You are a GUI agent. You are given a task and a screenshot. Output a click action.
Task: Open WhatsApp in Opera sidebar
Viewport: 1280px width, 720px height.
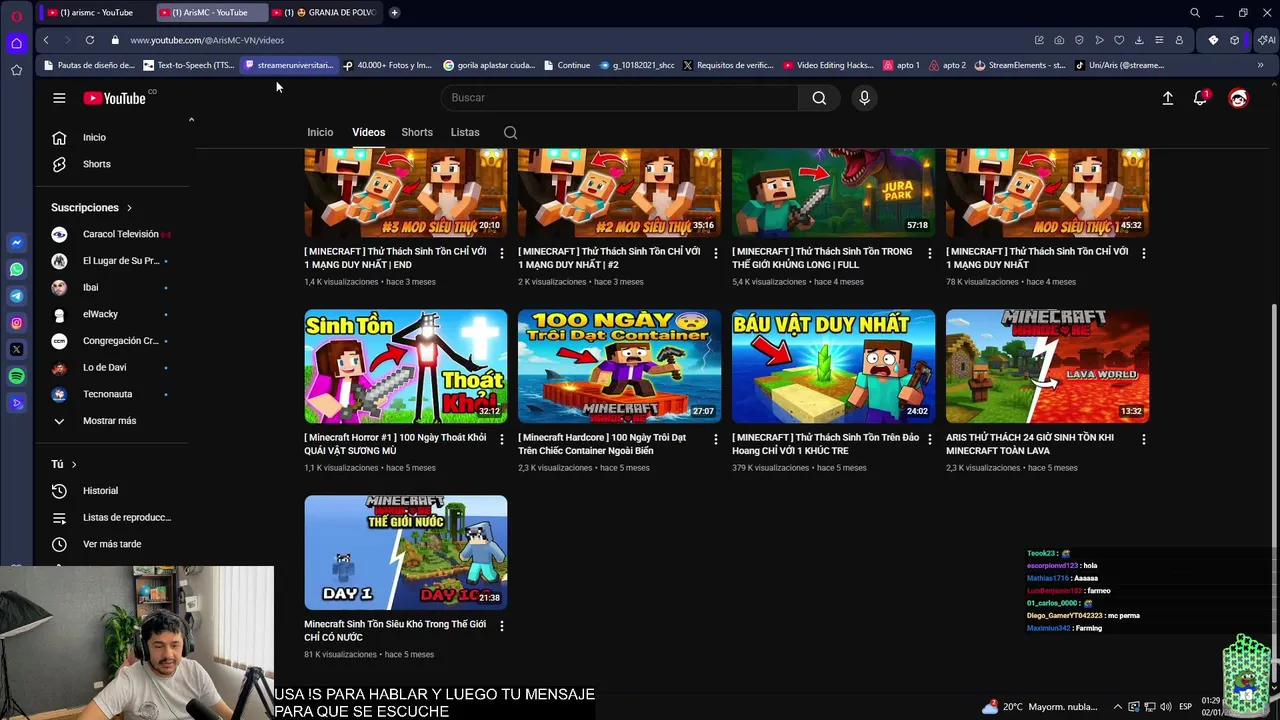click(16, 269)
